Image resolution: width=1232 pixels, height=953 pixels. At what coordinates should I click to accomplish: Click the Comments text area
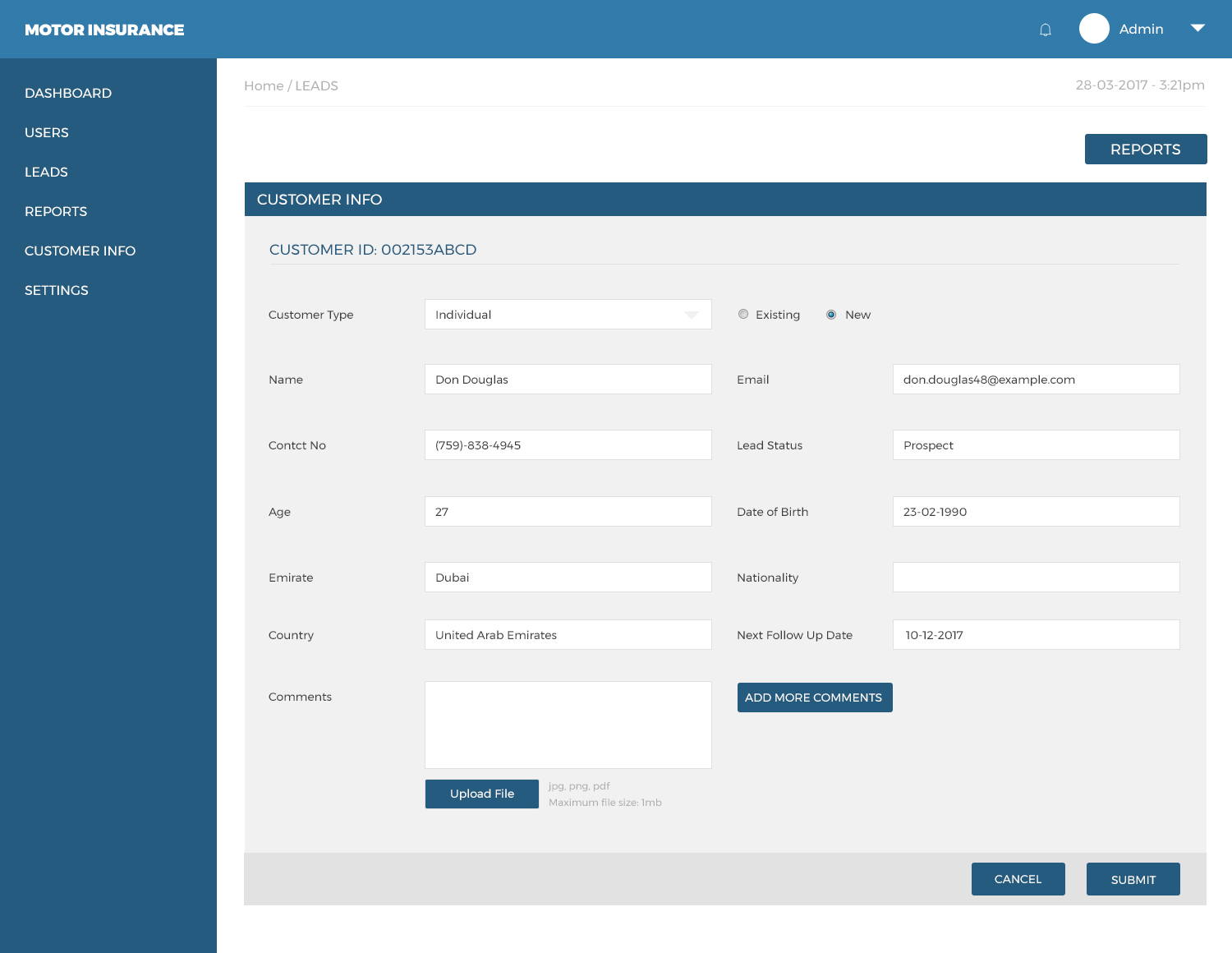tap(568, 725)
